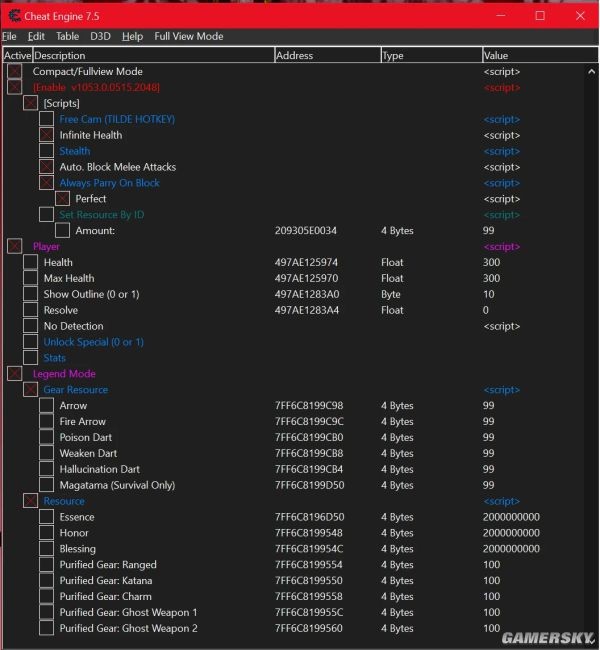Open the Edit menu

click(x=36, y=36)
